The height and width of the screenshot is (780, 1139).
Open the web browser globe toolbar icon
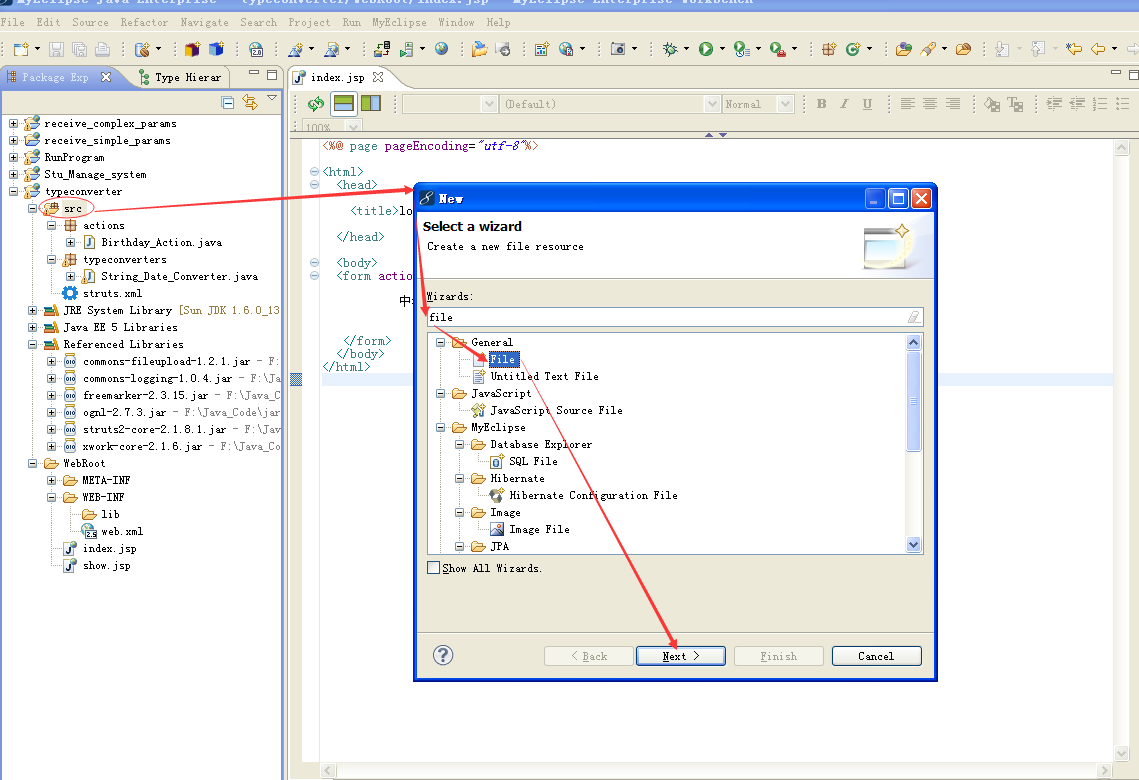tap(441, 49)
